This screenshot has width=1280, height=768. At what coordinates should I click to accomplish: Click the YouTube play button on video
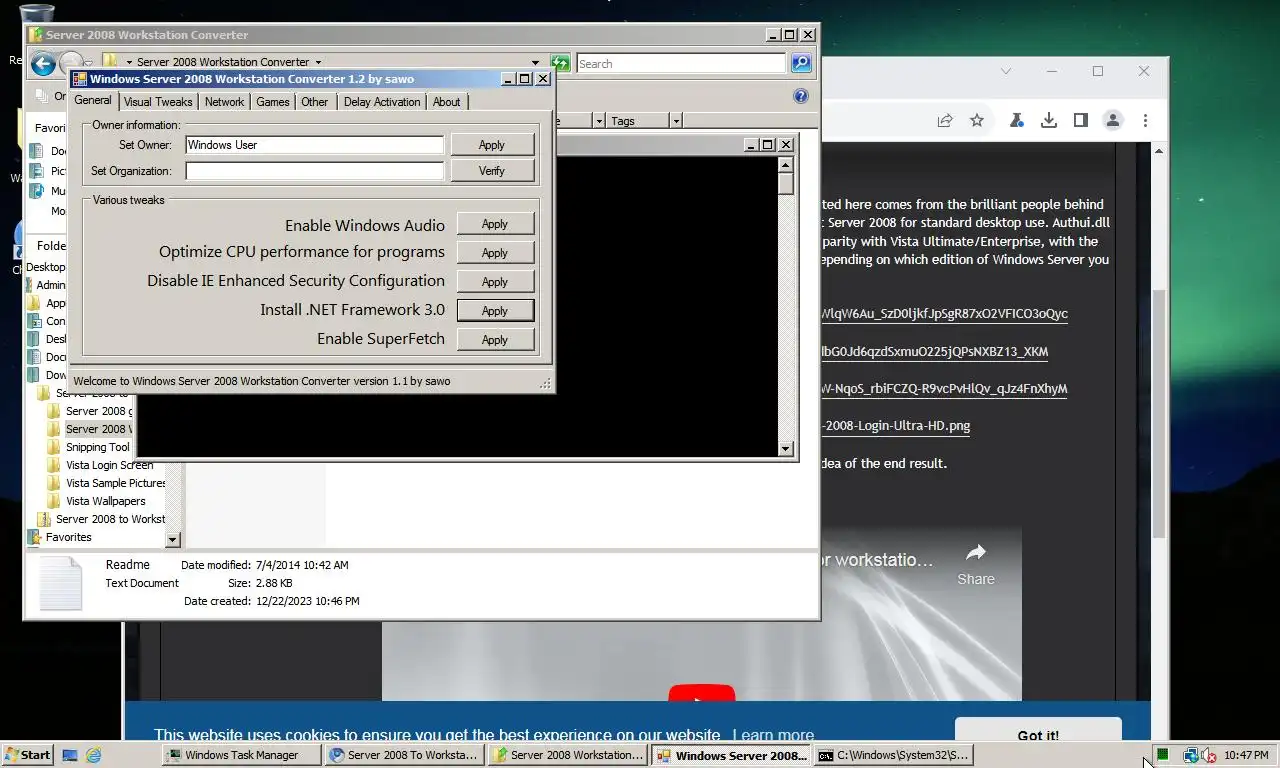pyautogui.click(x=701, y=693)
